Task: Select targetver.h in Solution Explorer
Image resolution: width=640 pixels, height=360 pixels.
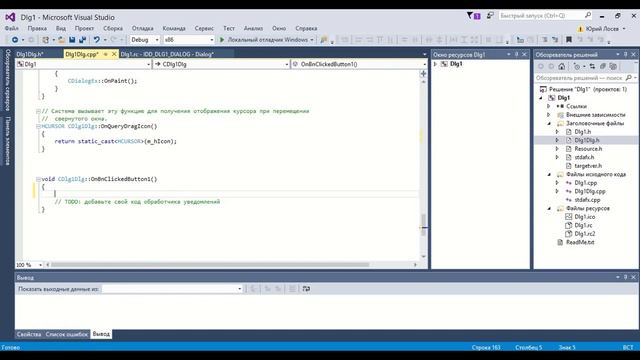Action: (x=588, y=166)
